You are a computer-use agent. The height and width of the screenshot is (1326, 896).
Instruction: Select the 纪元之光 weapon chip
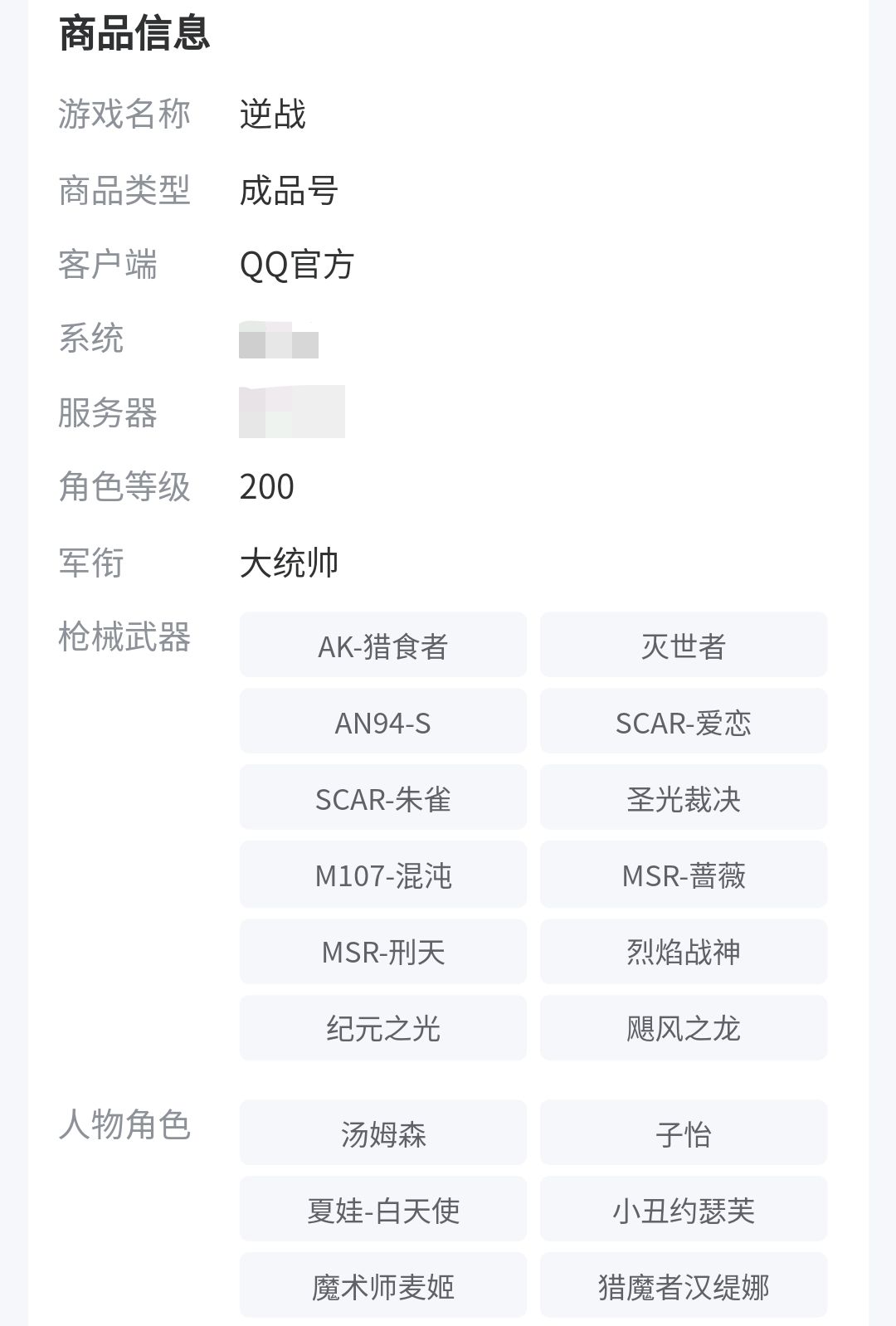(382, 1028)
